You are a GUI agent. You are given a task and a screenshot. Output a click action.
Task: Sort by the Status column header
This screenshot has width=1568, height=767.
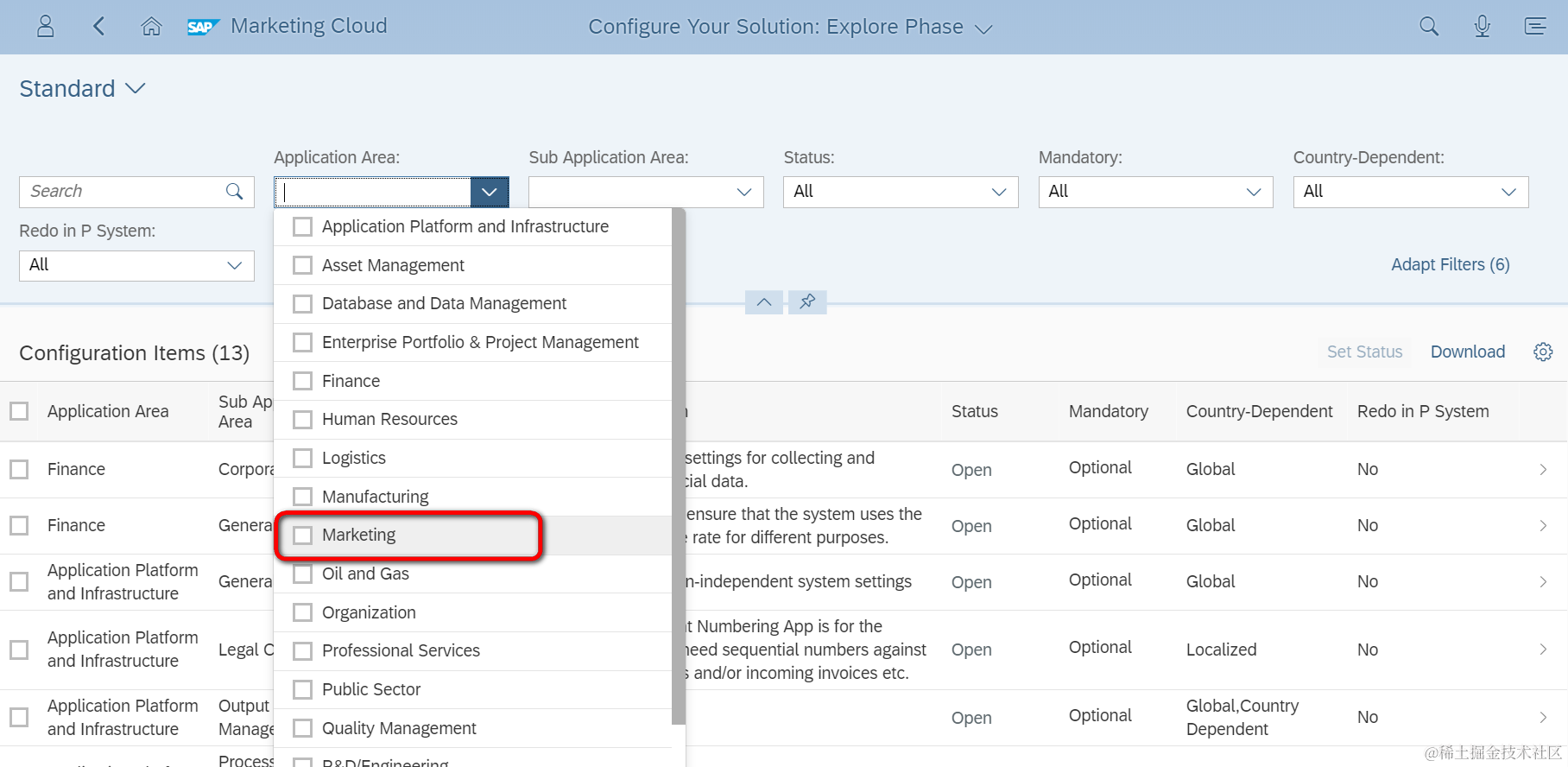(975, 411)
